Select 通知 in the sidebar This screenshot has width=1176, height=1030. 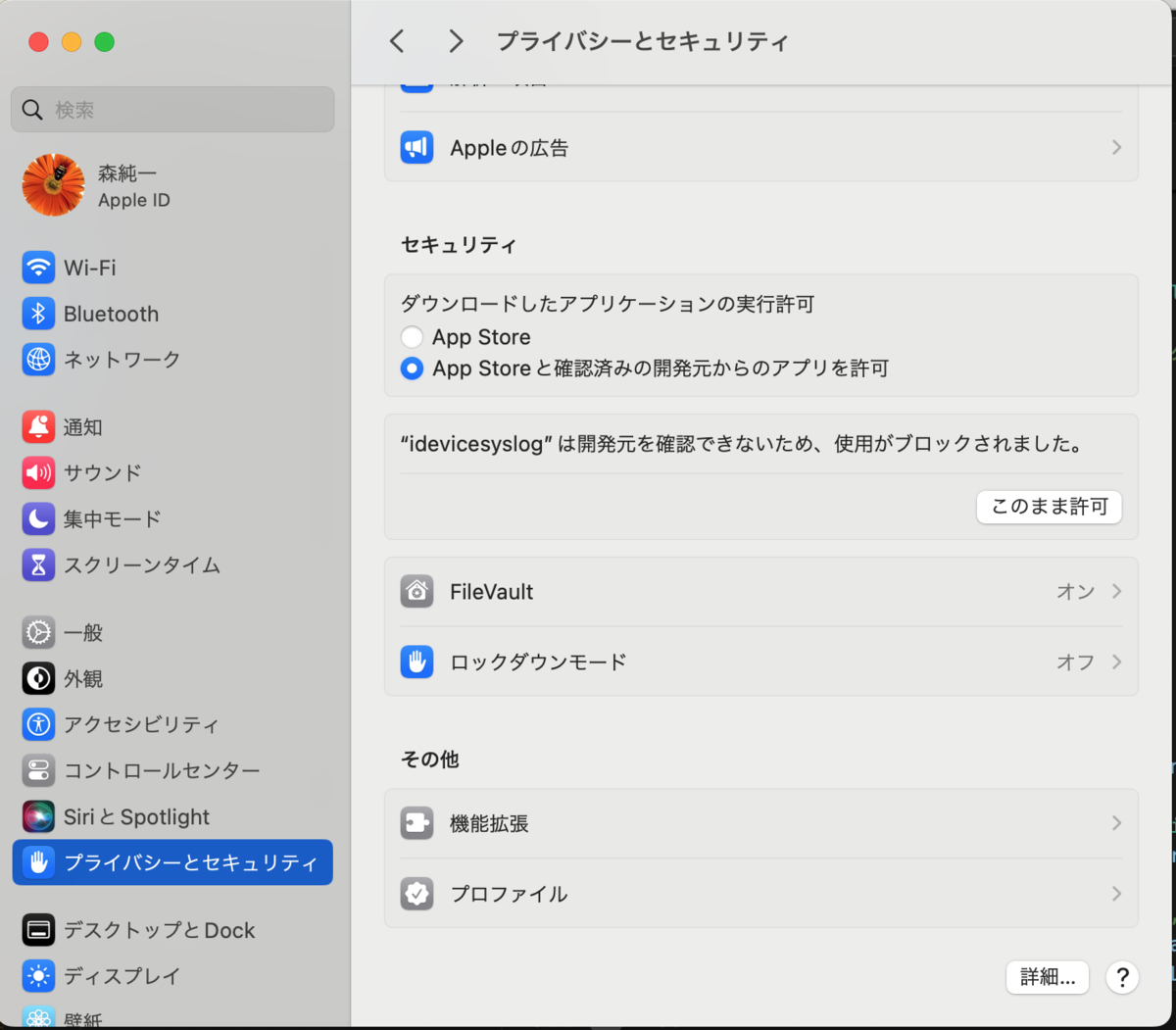[x=172, y=427]
